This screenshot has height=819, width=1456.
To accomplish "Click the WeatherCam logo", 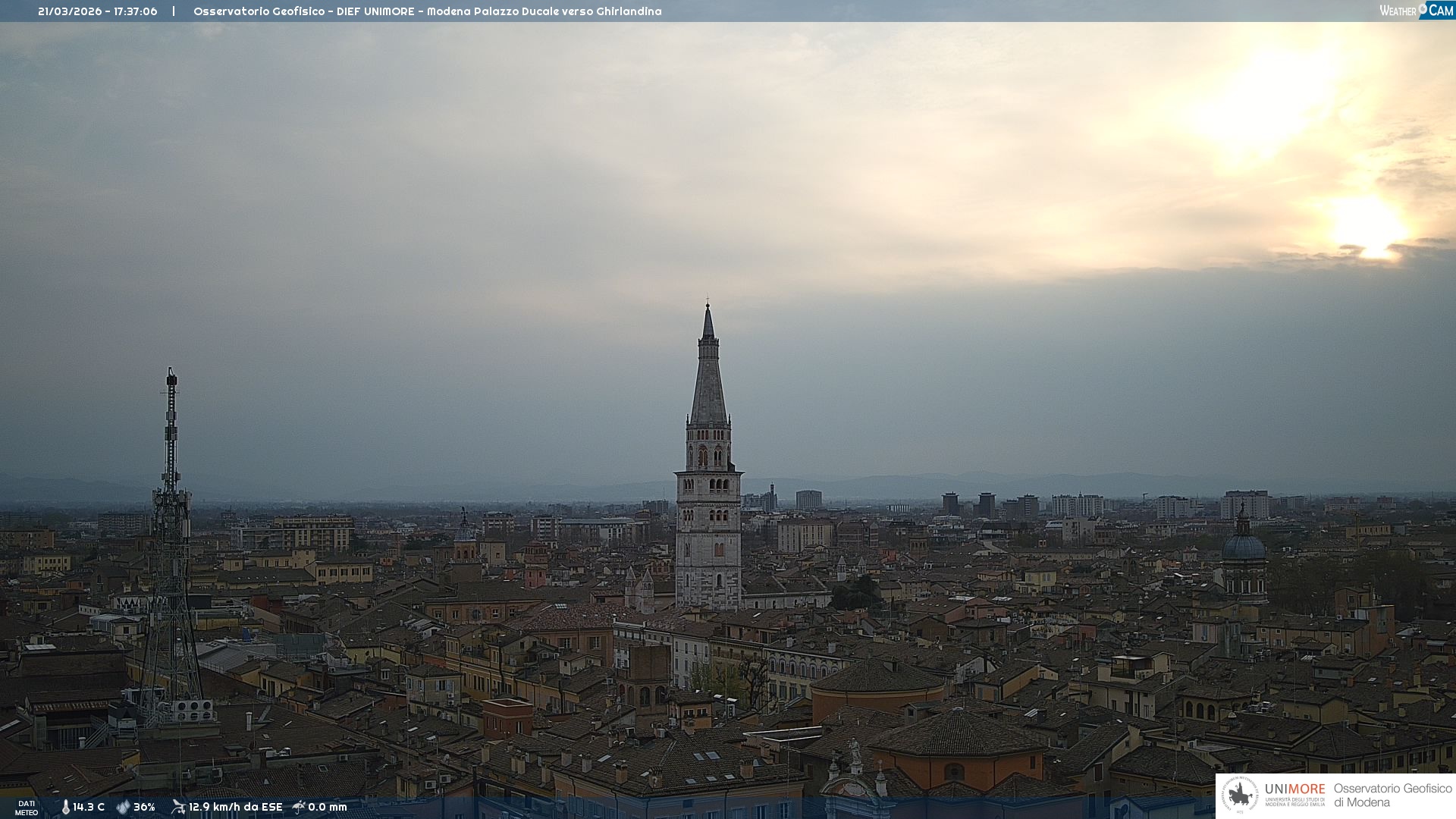I will tap(1415, 11).
